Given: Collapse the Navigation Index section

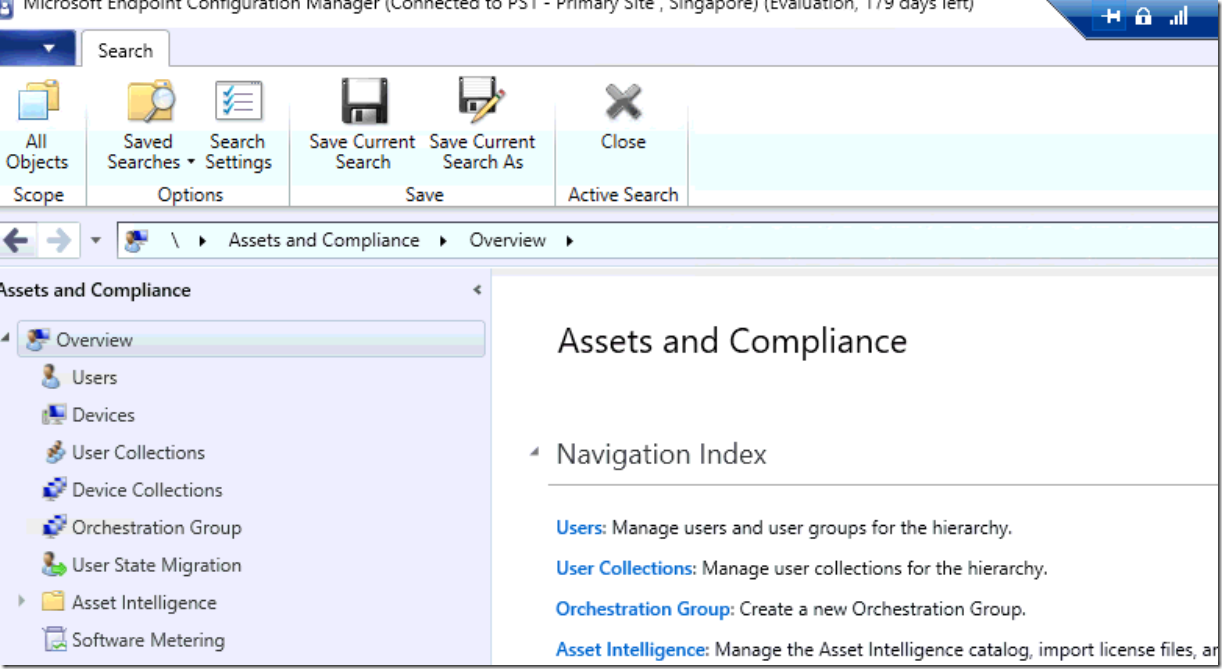Looking at the screenshot, I should click(536, 453).
